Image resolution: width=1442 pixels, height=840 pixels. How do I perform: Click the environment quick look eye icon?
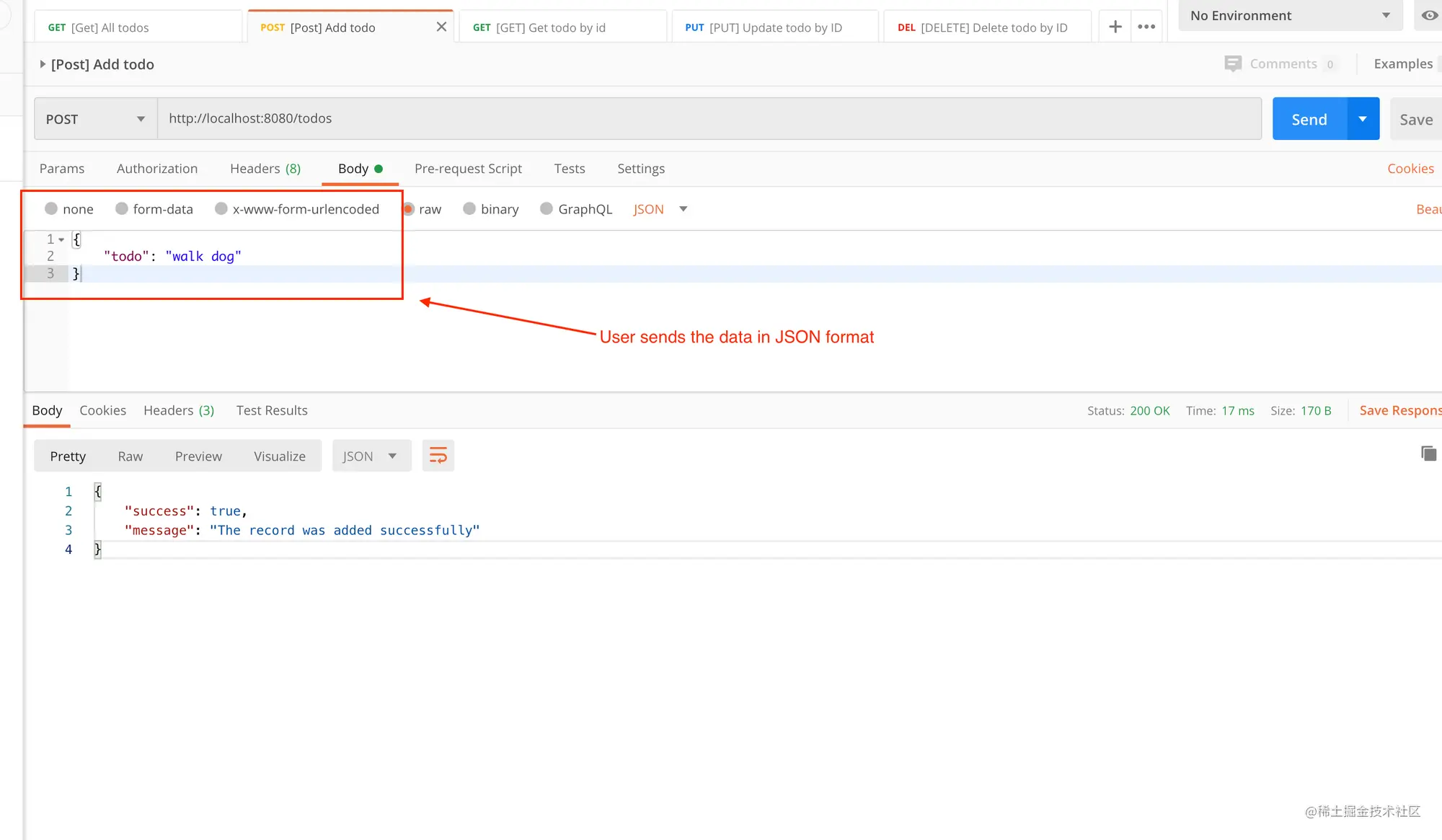(x=1429, y=15)
